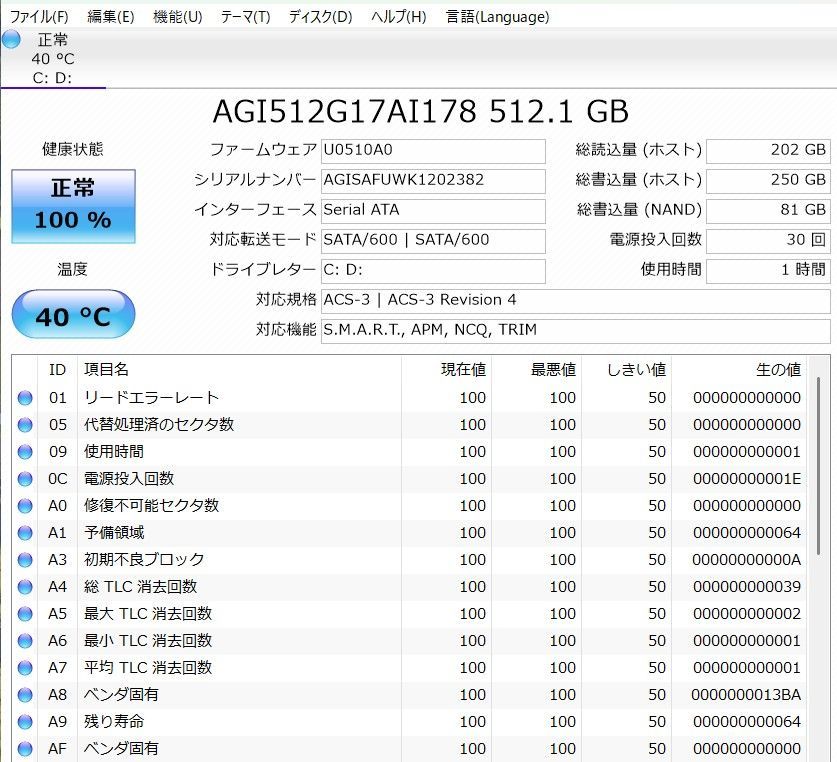Select the 初期不良ブロック attribute name

(x=144, y=559)
